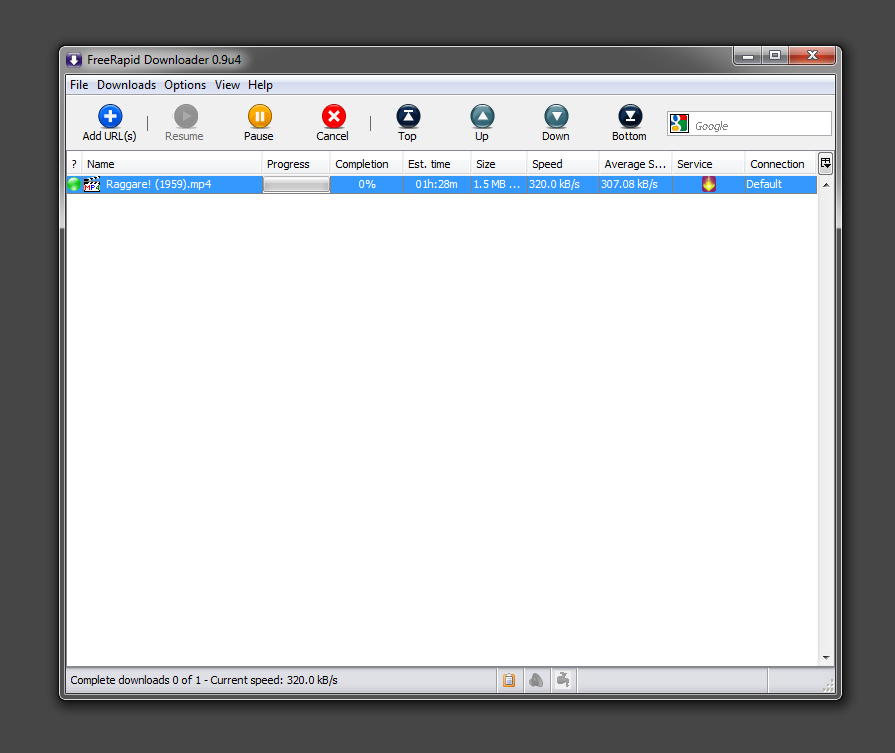
Task: Sort by the Progress column header
Action: (296, 164)
